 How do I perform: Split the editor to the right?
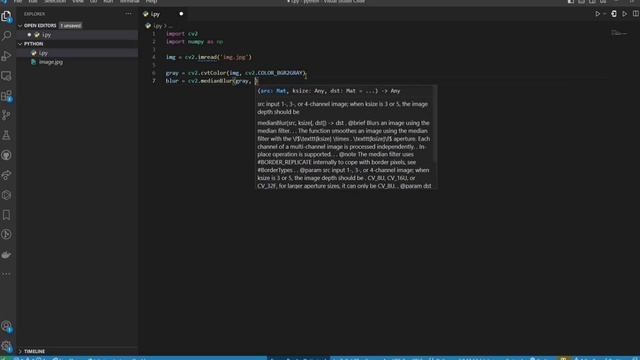[x=636, y=14]
